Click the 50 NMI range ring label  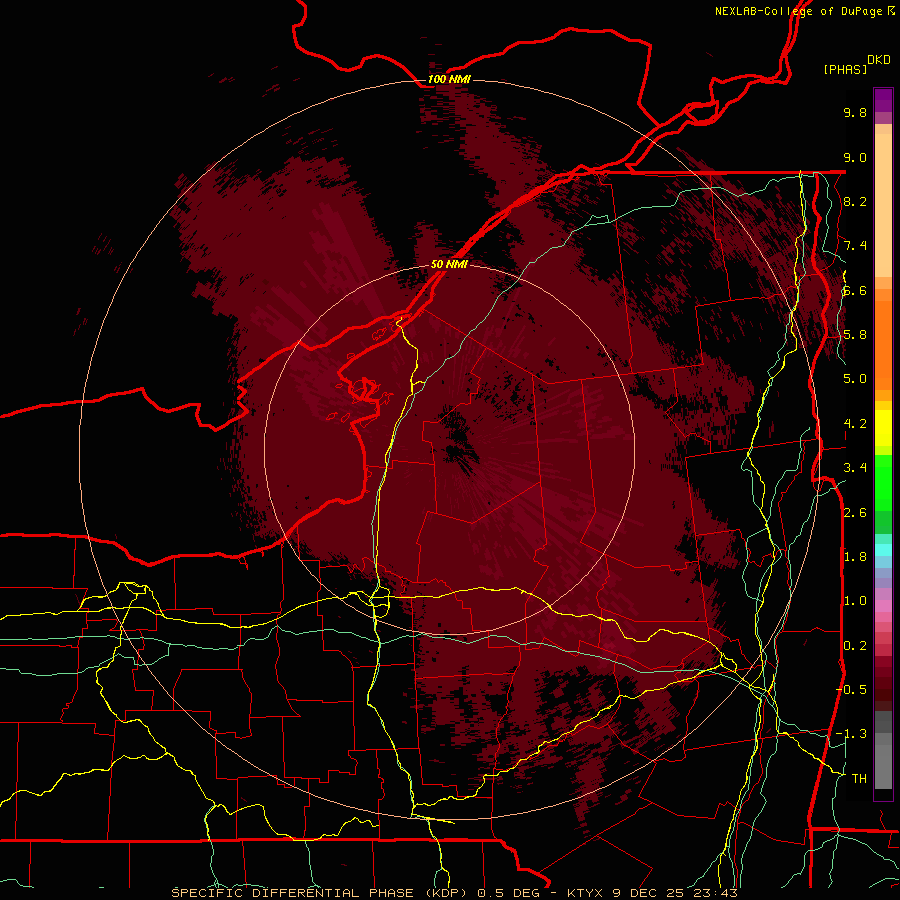(449, 264)
